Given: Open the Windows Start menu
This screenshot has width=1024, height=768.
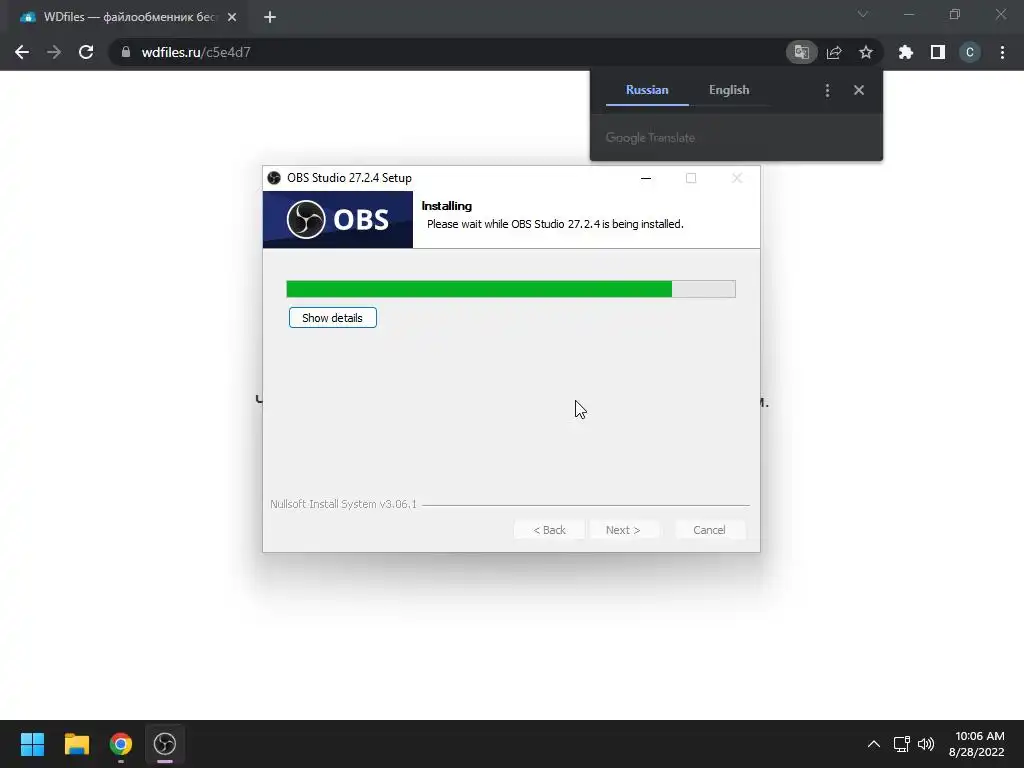Looking at the screenshot, I should 32,744.
